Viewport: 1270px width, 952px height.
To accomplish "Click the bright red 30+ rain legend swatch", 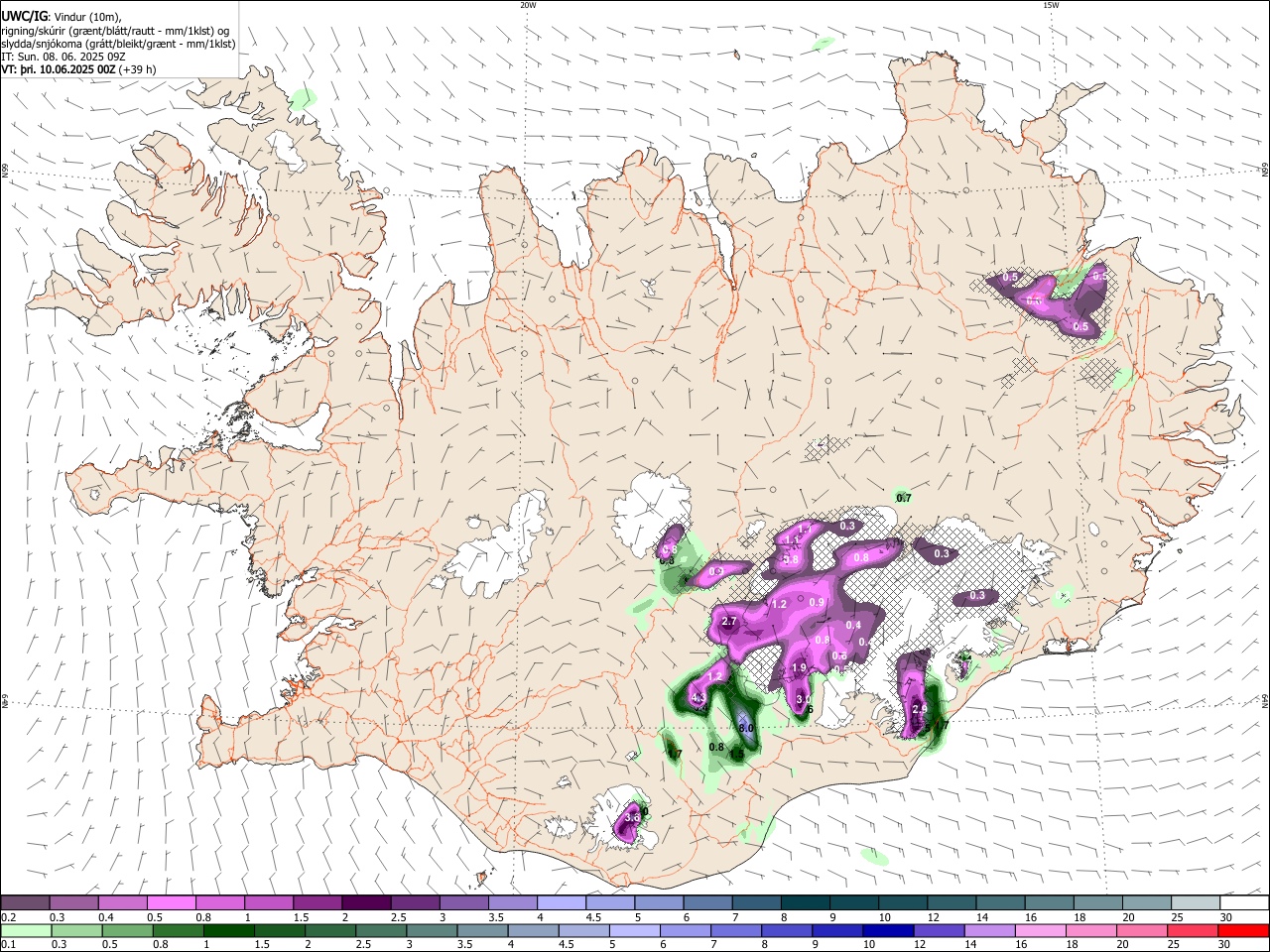I will 1241,930.
